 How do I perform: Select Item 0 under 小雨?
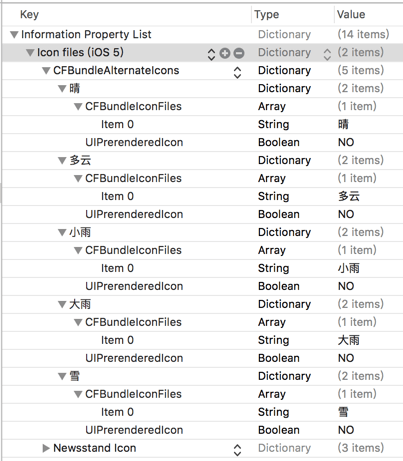[117, 268]
